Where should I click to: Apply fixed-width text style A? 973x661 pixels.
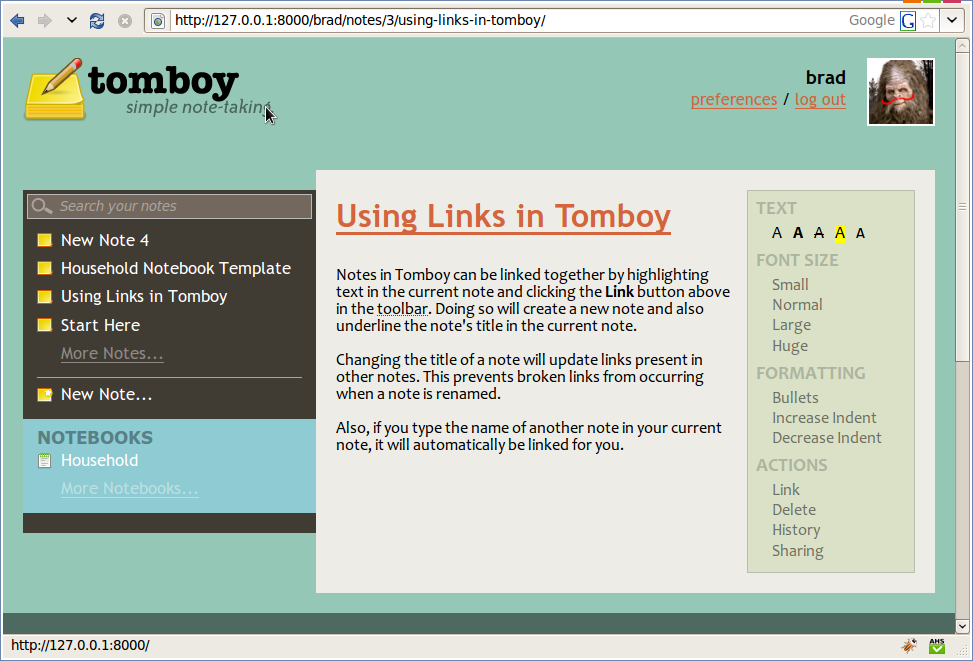tap(860, 233)
